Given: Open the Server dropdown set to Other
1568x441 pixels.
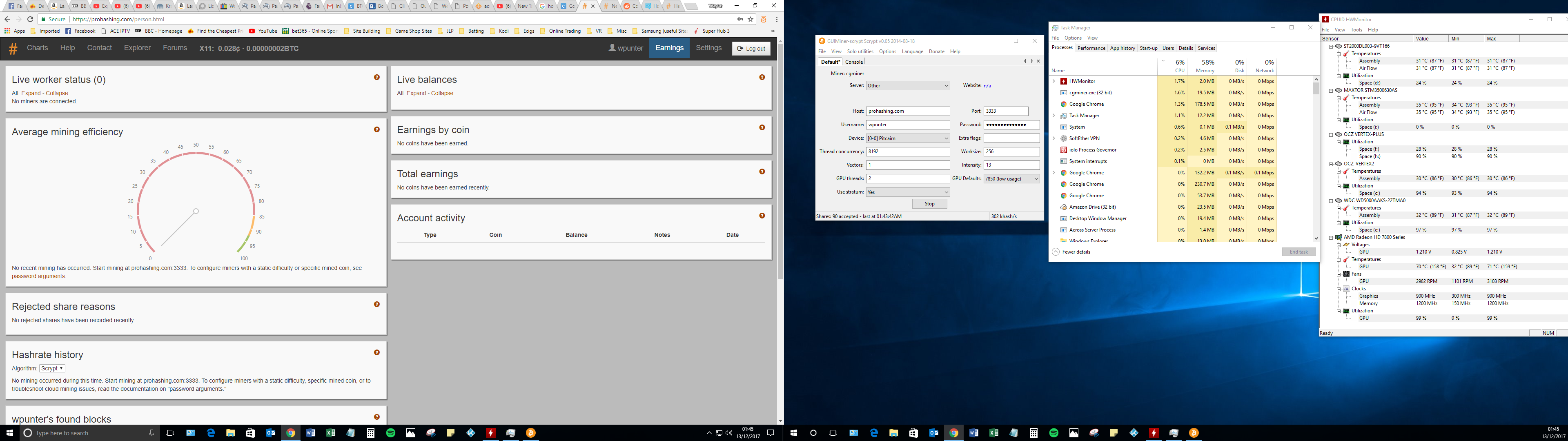Looking at the screenshot, I should tap(908, 86).
